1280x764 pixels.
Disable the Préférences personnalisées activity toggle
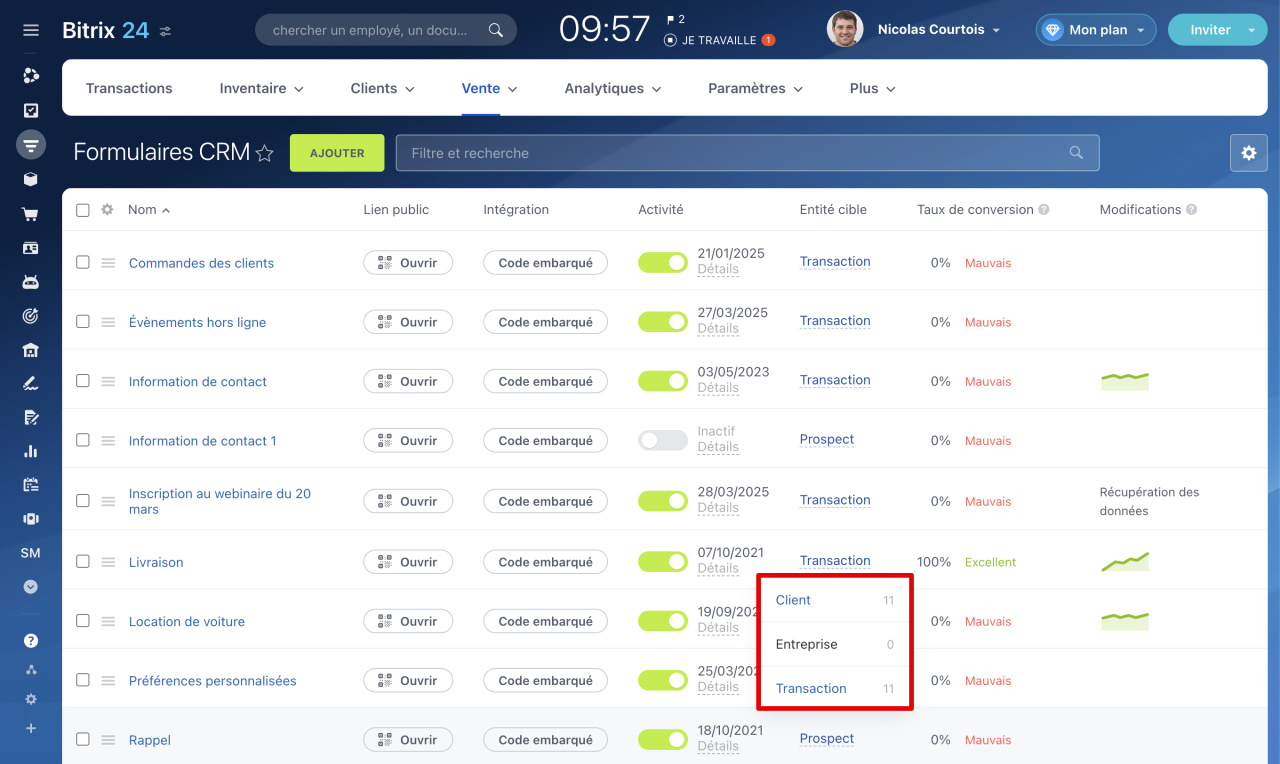point(663,681)
